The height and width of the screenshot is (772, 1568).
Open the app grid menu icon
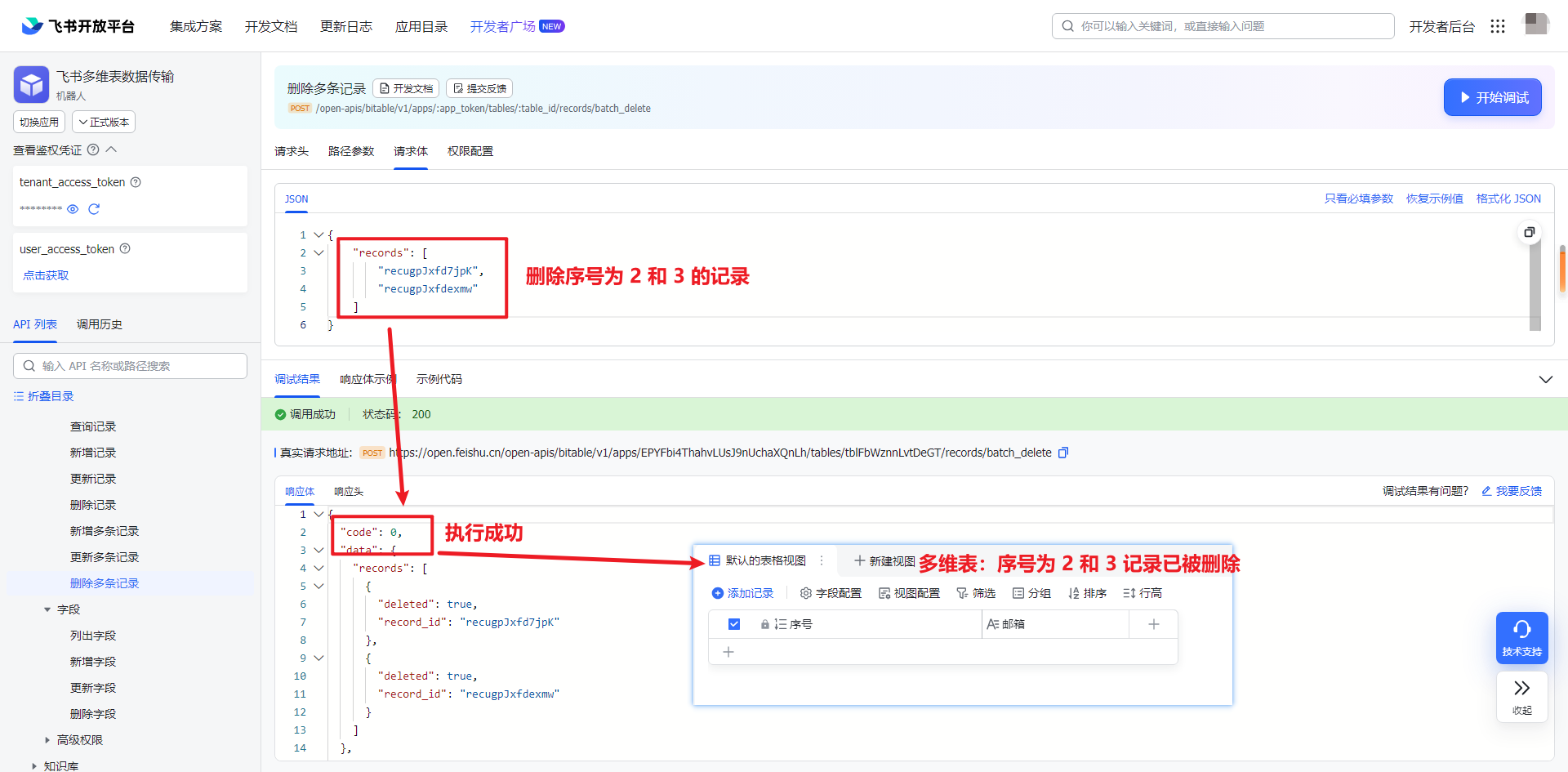[1497, 26]
